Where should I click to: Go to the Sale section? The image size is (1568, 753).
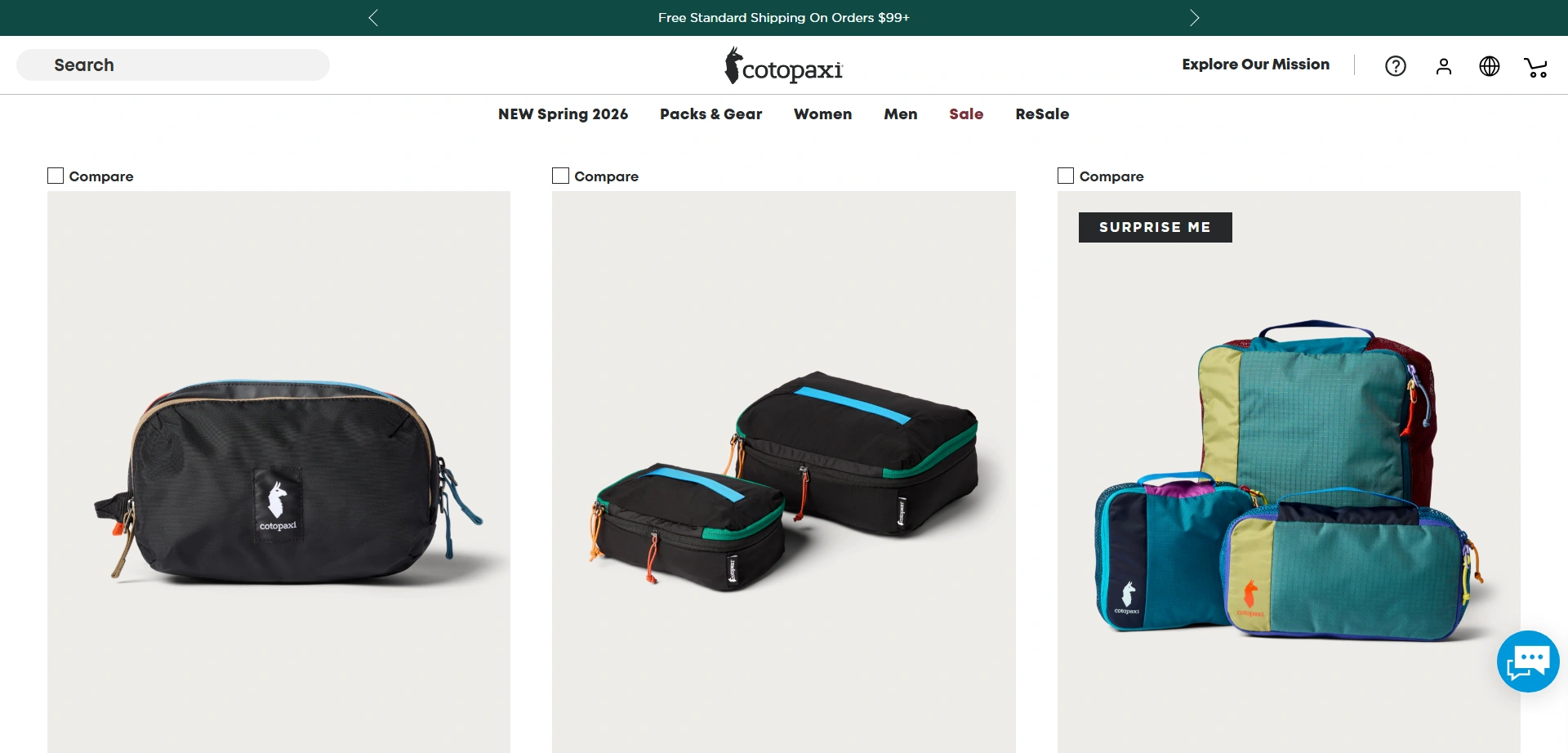click(966, 114)
